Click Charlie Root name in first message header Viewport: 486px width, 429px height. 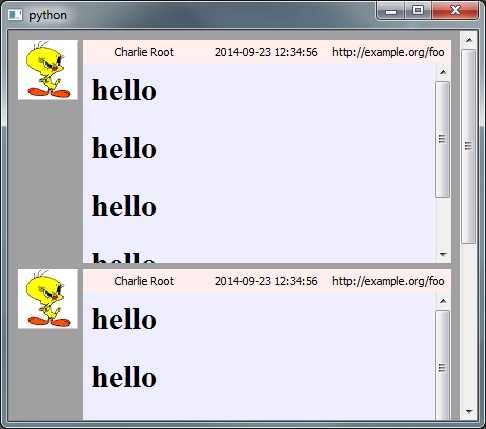click(144, 52)
